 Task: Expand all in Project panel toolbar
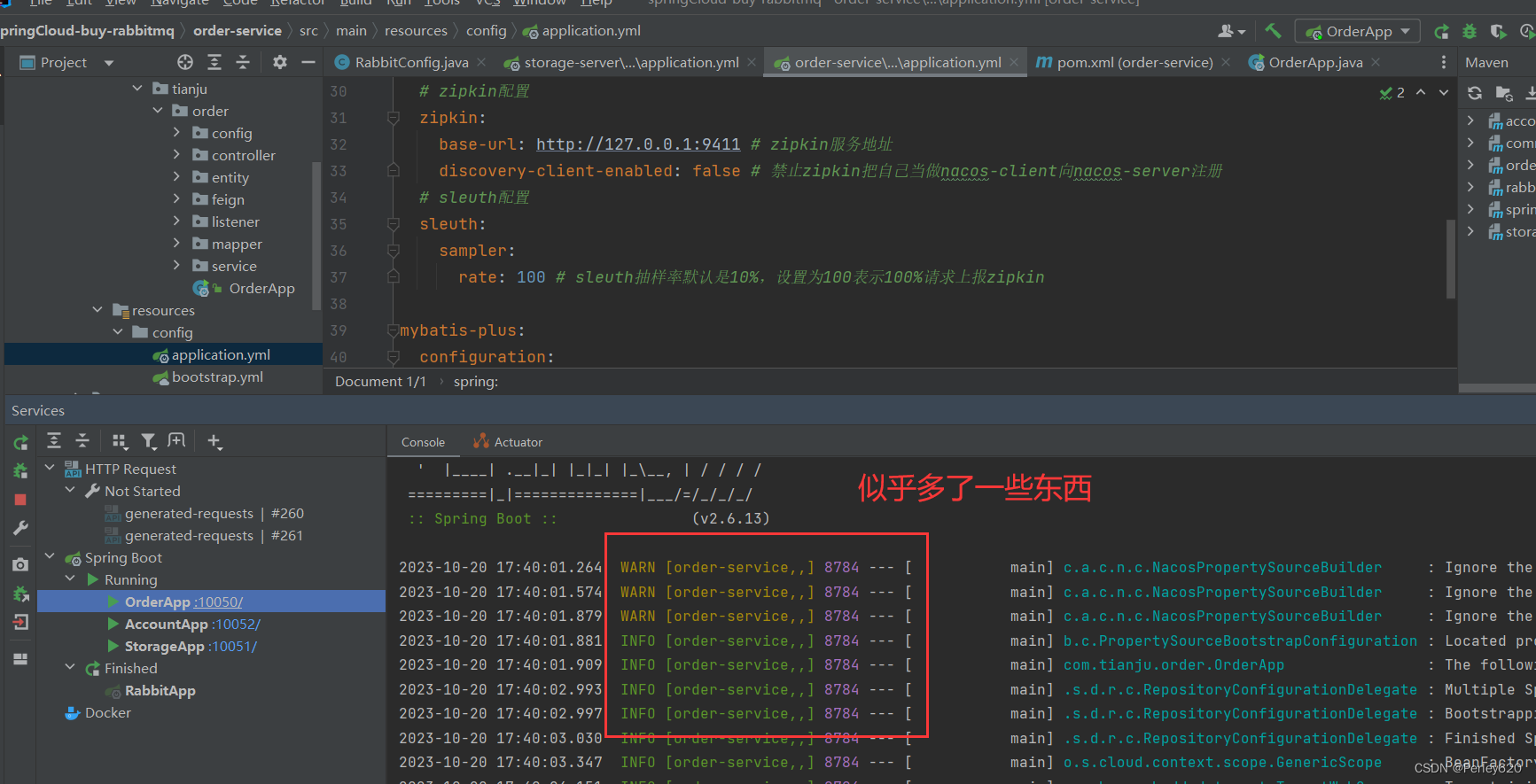(214, 62)
